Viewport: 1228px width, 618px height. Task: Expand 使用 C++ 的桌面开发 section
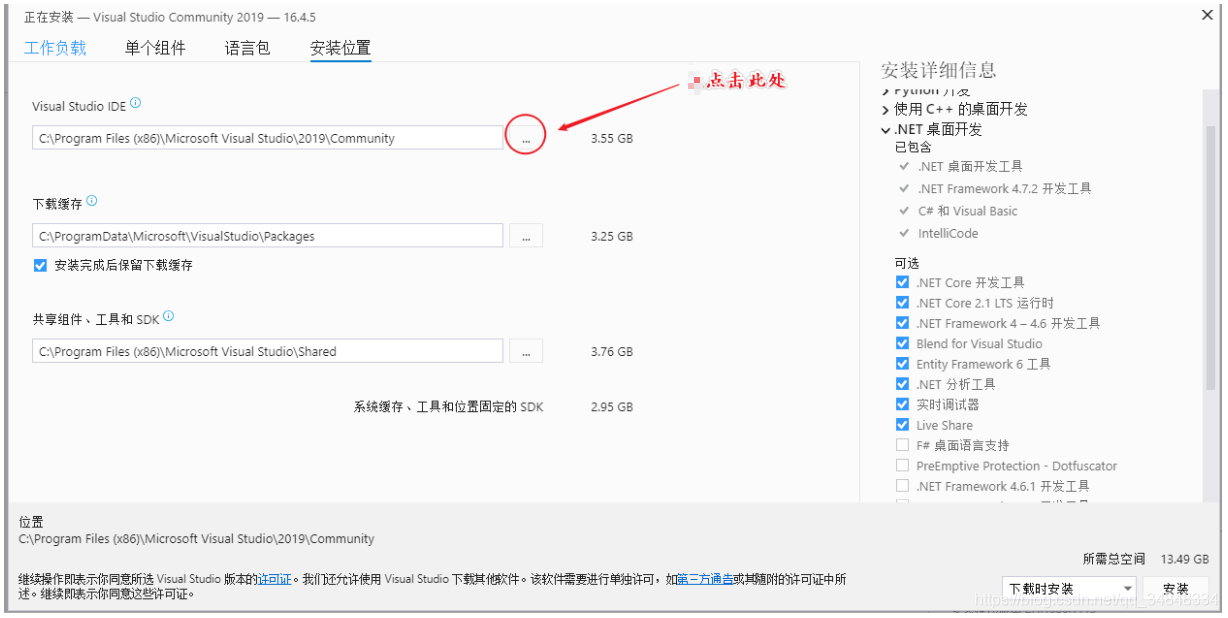point(886,109)
